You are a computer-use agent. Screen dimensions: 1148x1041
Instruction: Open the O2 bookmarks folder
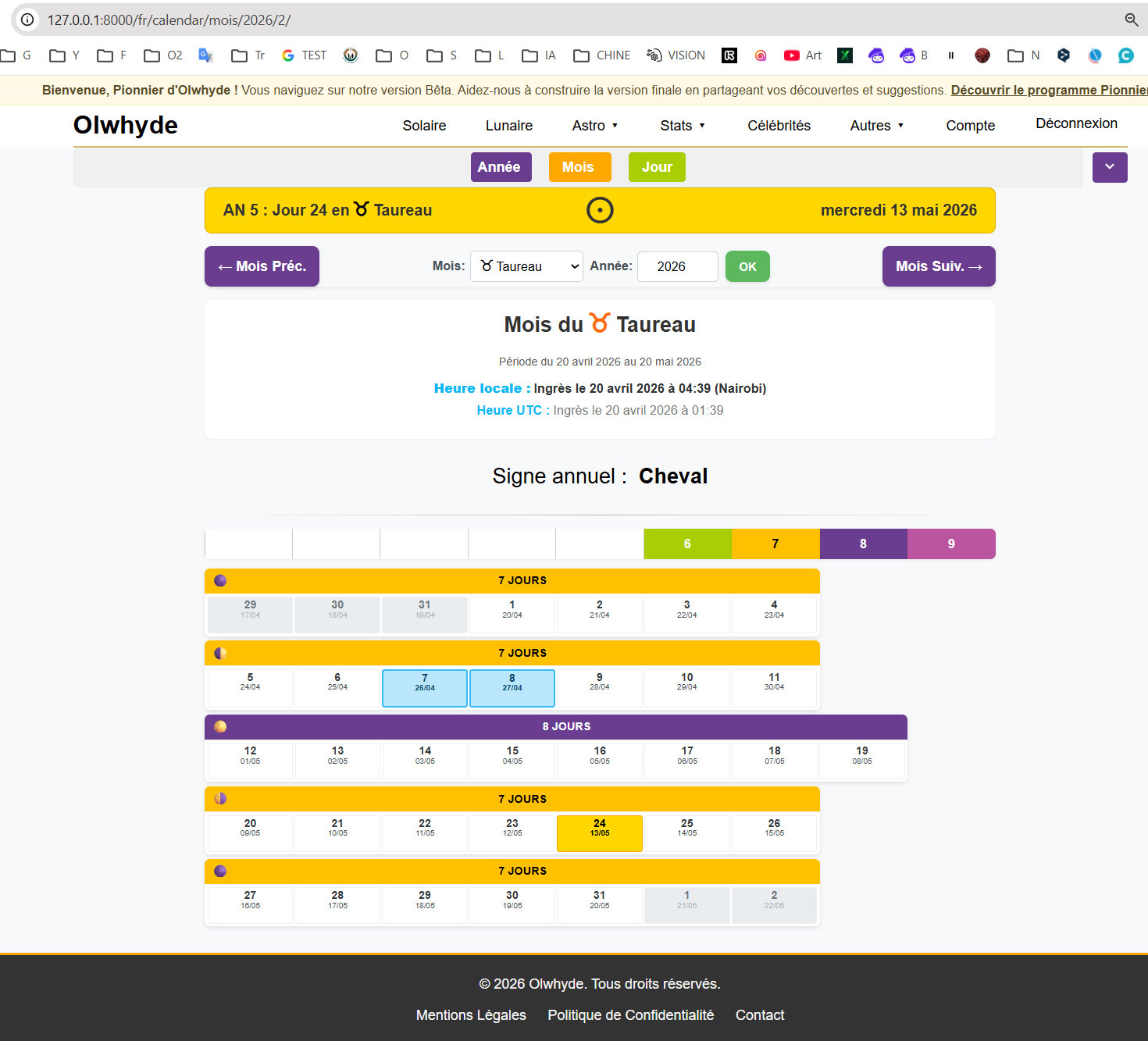click(163, 55)
